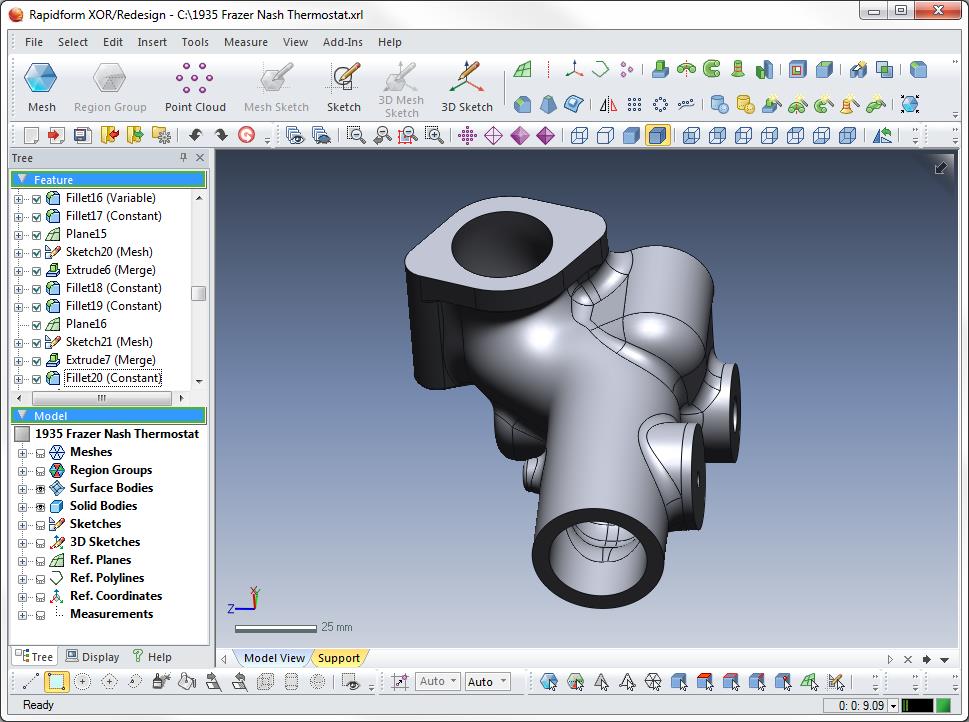Click the ref coordinate icon
969x722 pixels.
[x=574, y=69]
